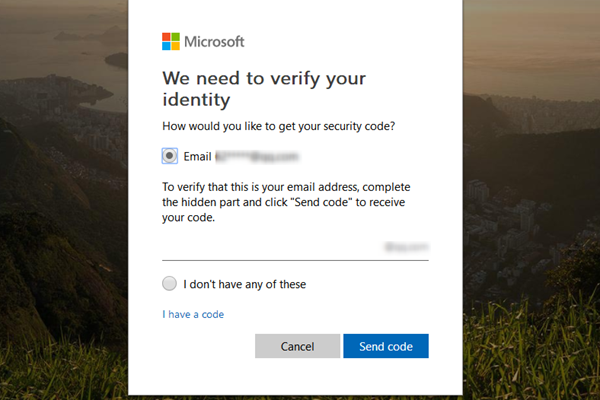Click the city background right of dialog
Image resolution: width=600 pixels, height=400 pixels.
(530, 200)
